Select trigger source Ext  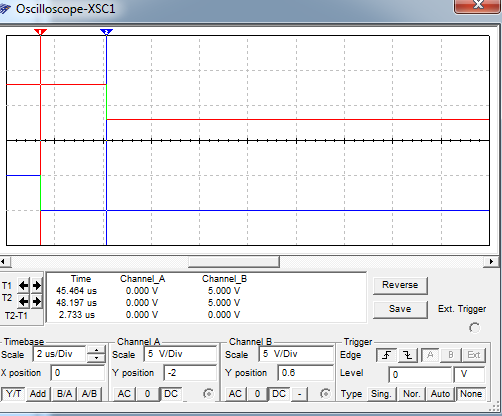(474, 355)
